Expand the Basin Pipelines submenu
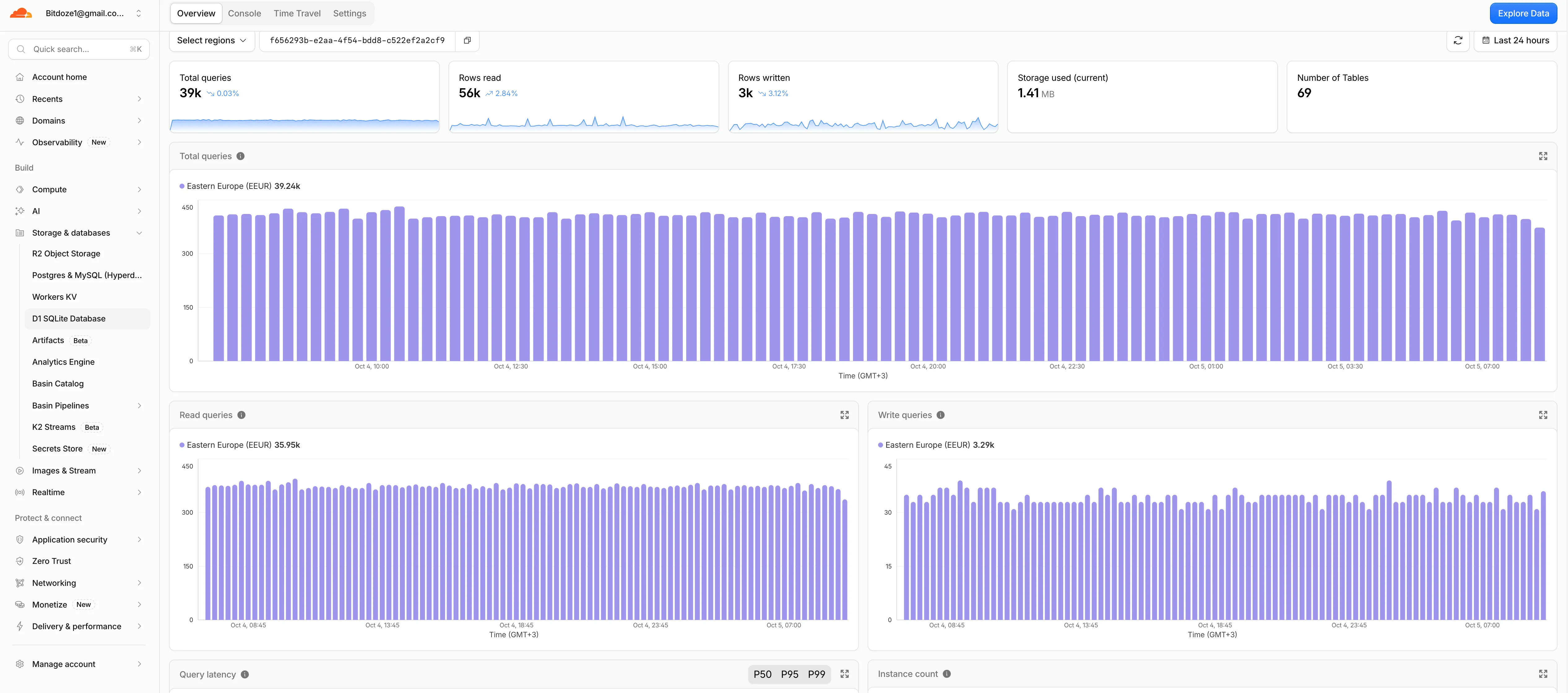Viewport: 1568px width, 693px height. click(139, 406)
